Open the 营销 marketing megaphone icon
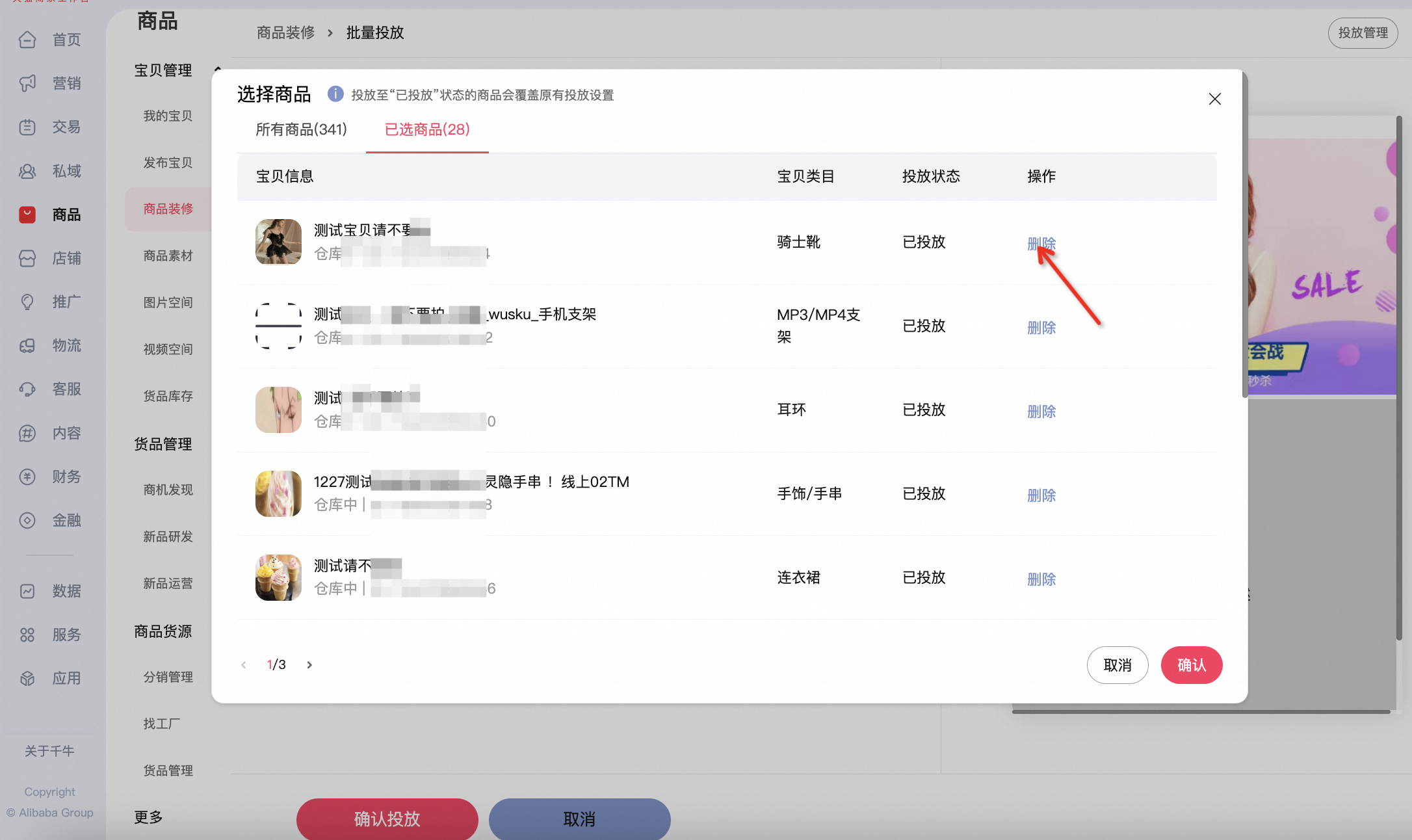The width and height of the screenshot is (1412, 840). [x=27, y=83]
